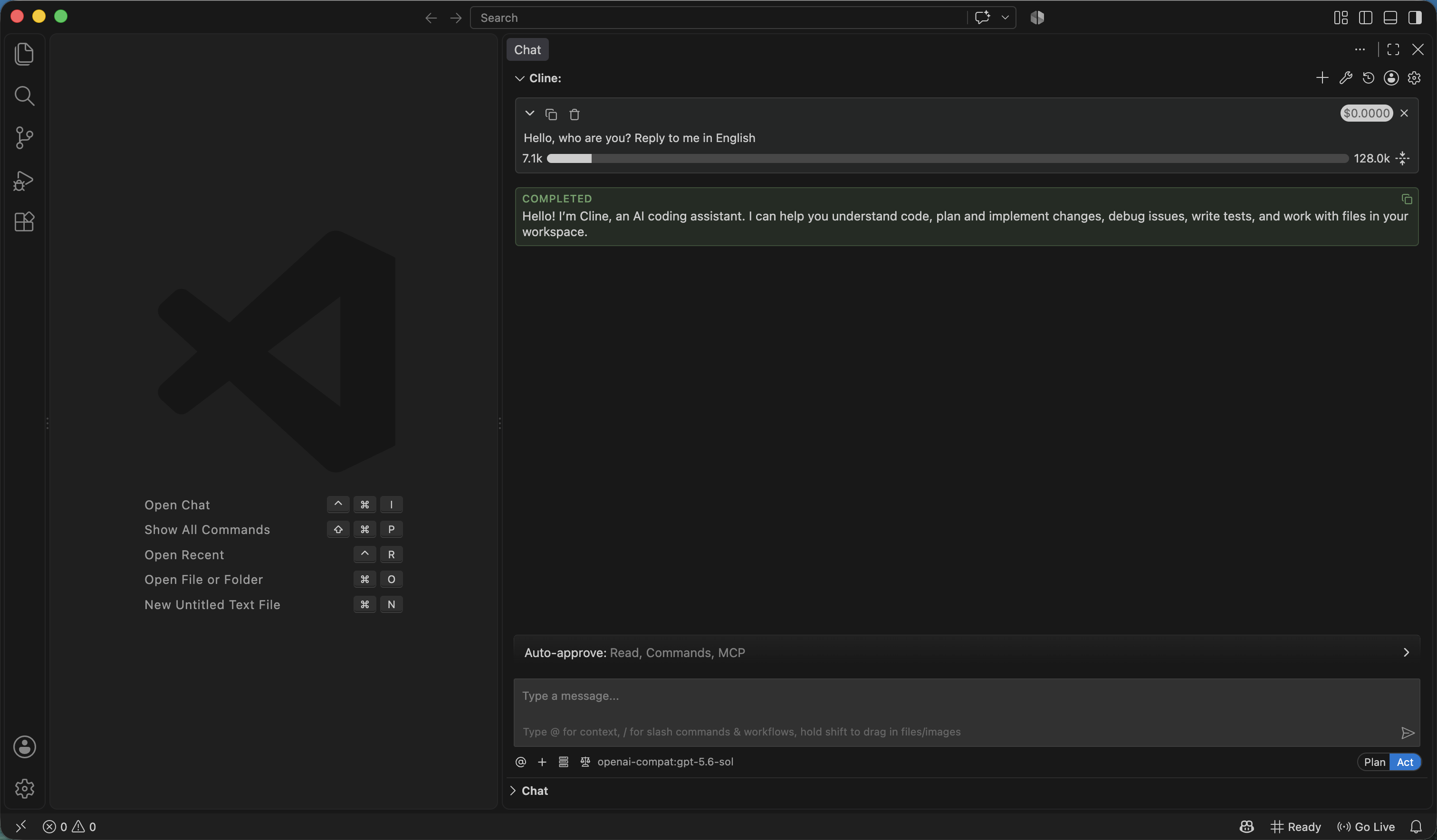Open Manage gear in activity bar
Screen dimensions: 1437x840
pyautogui.click(x=24, y=789)
